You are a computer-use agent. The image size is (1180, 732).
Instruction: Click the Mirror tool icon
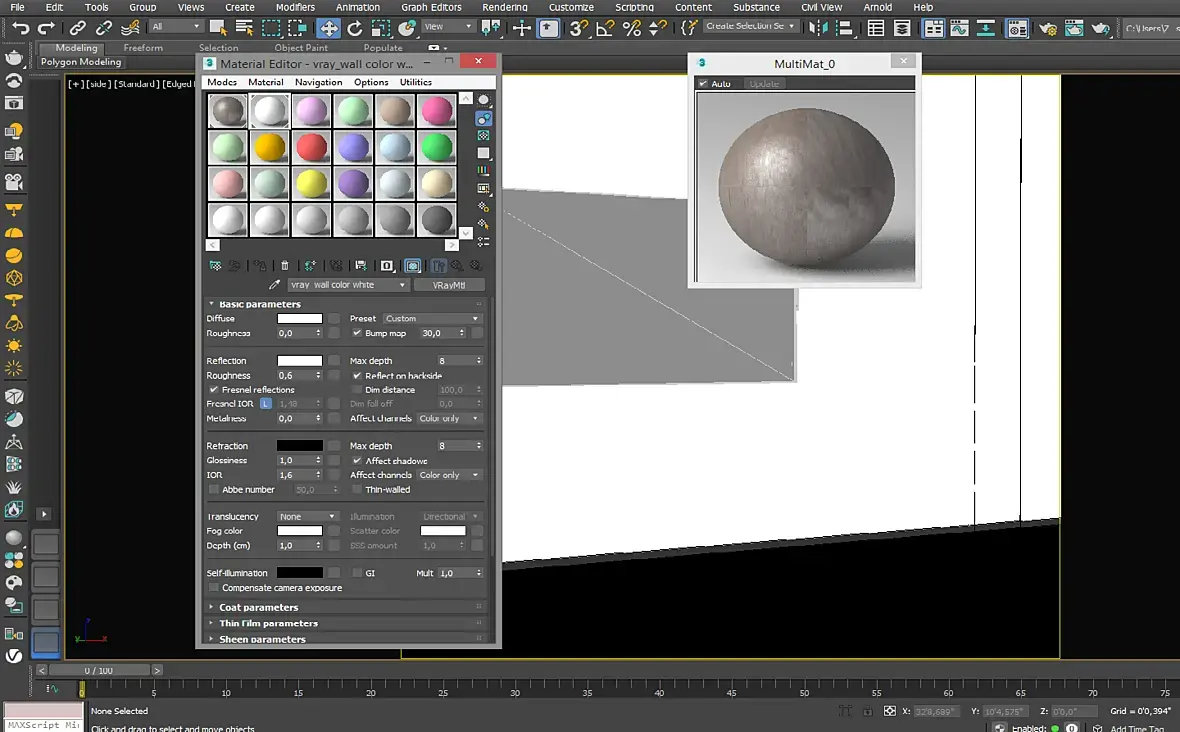pyautogui.click(x=818, y=28)
